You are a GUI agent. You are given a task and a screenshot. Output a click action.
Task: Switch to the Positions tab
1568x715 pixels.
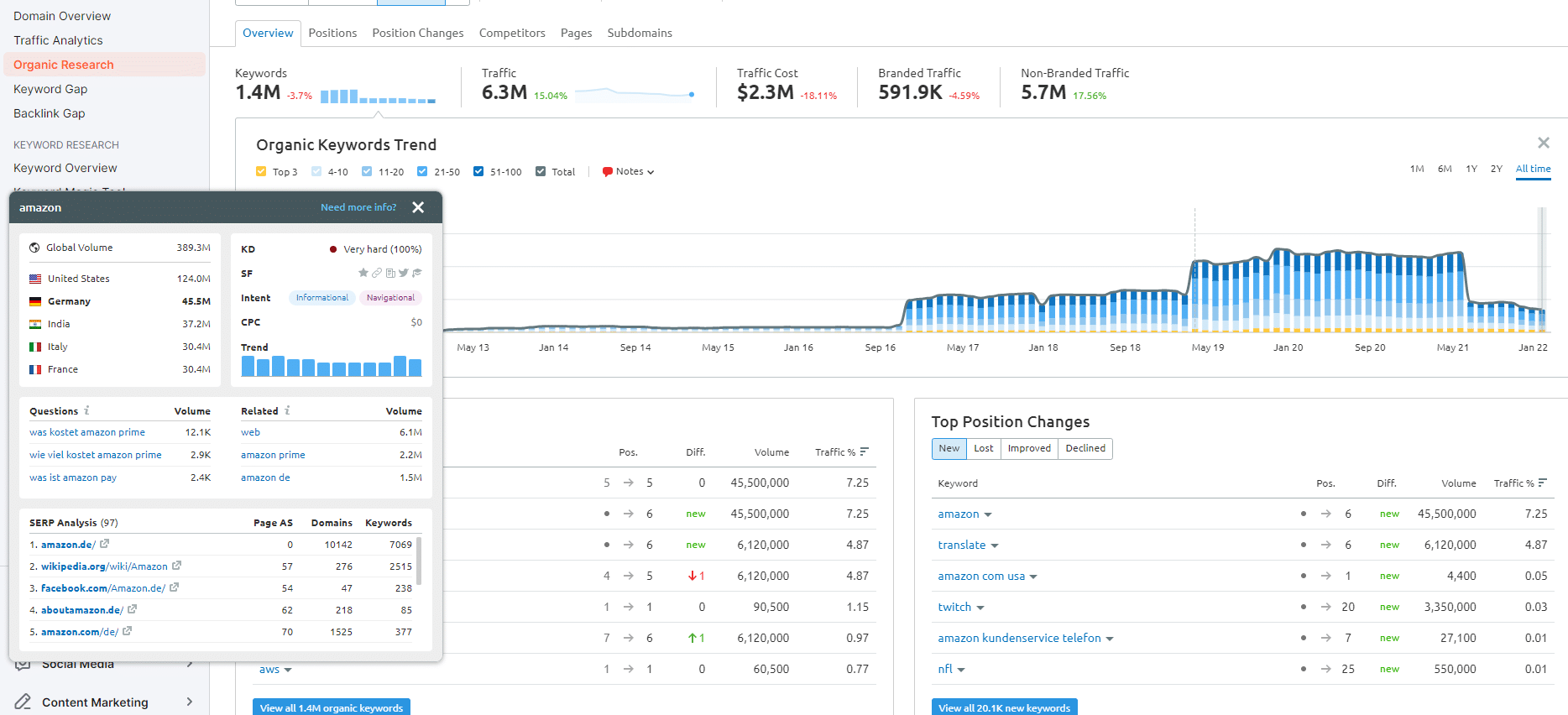332,33
